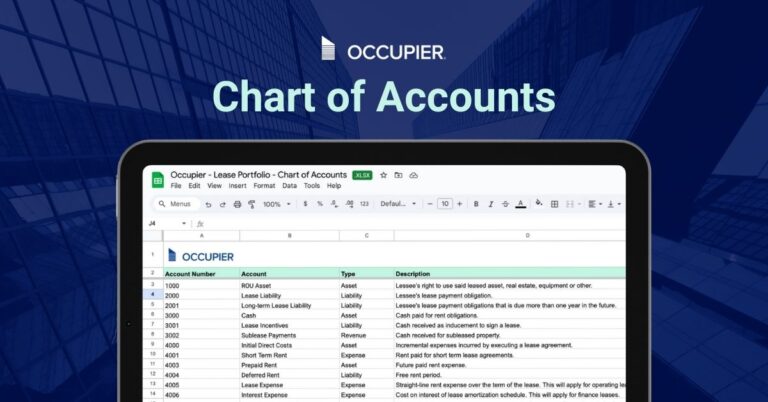Increase decimal places icon
Image resolution: width=768 pixels, height=402 pixels.
tap(349, 204)
